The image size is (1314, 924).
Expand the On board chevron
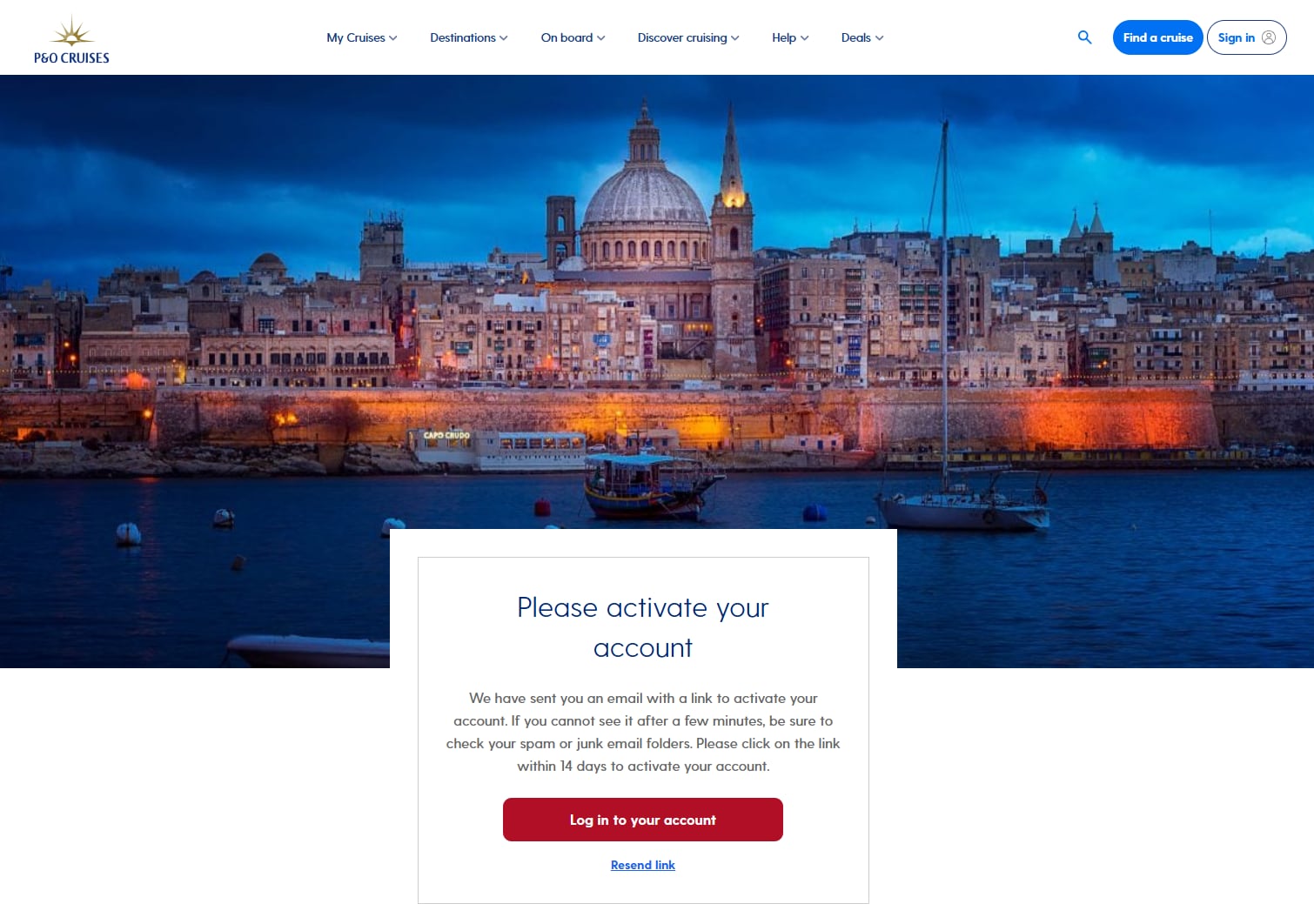pos(601,38)
